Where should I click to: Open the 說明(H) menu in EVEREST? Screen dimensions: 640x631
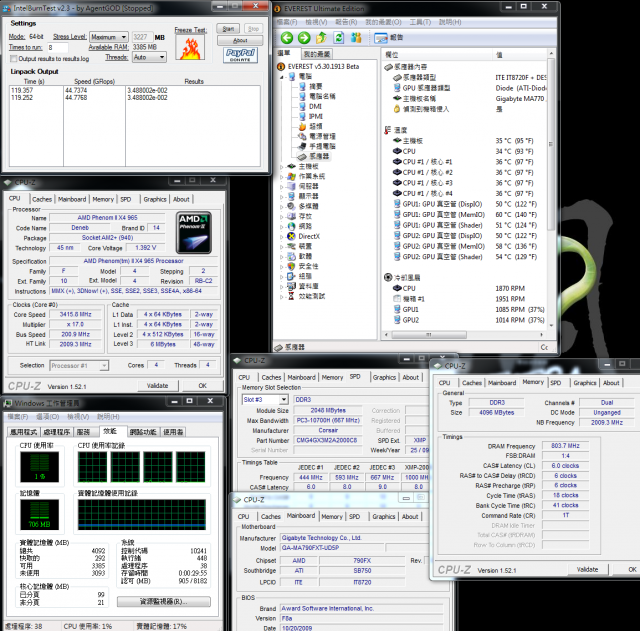[450, 22]
